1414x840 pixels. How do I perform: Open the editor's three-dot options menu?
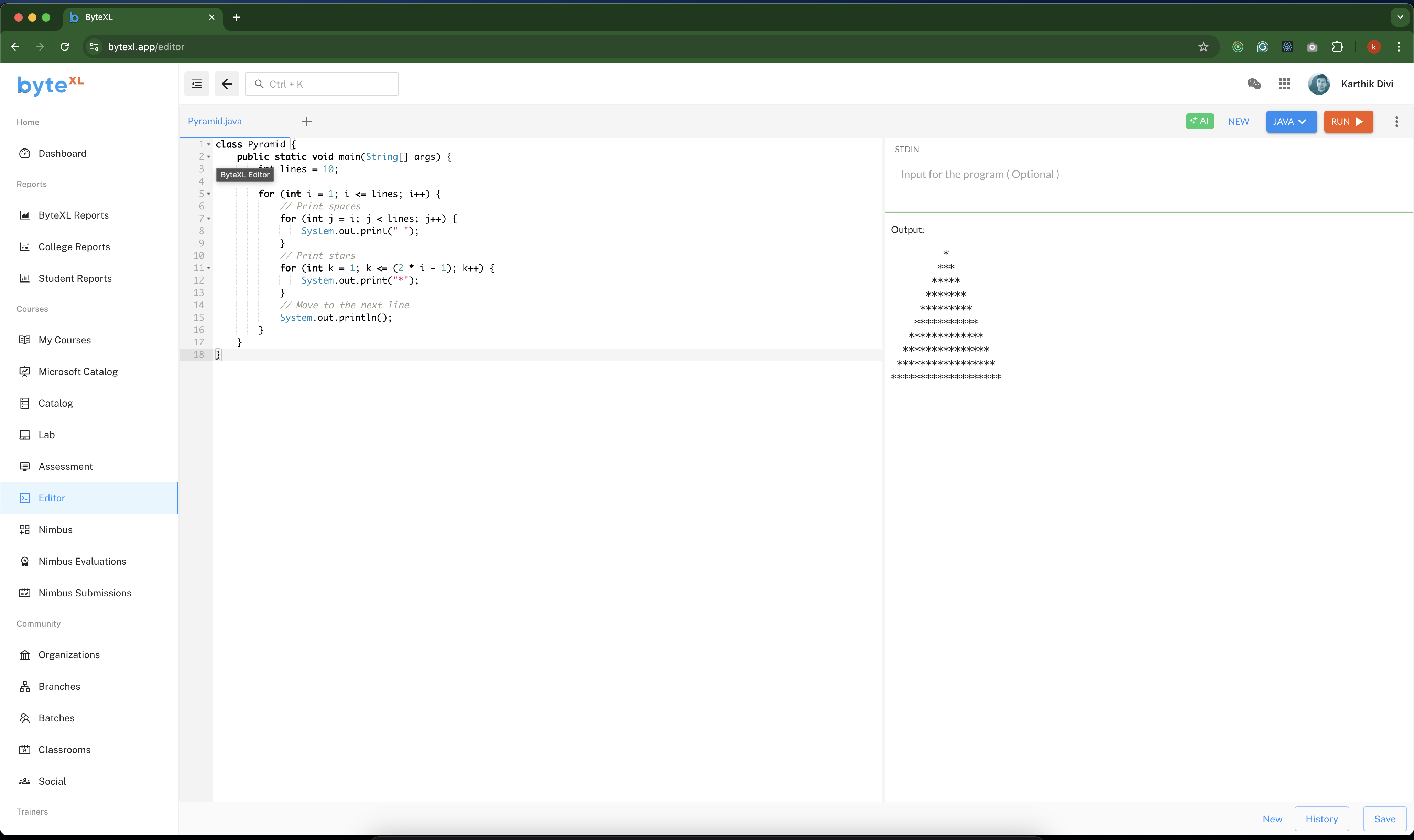pyautogui.click(x=1396, y=121)
